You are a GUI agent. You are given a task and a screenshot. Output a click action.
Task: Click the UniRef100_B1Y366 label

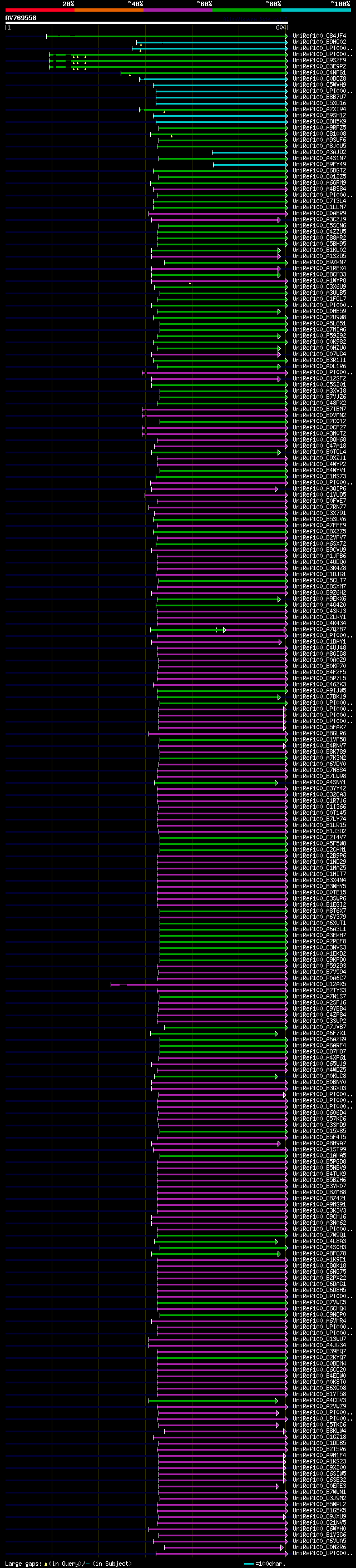319,1535
